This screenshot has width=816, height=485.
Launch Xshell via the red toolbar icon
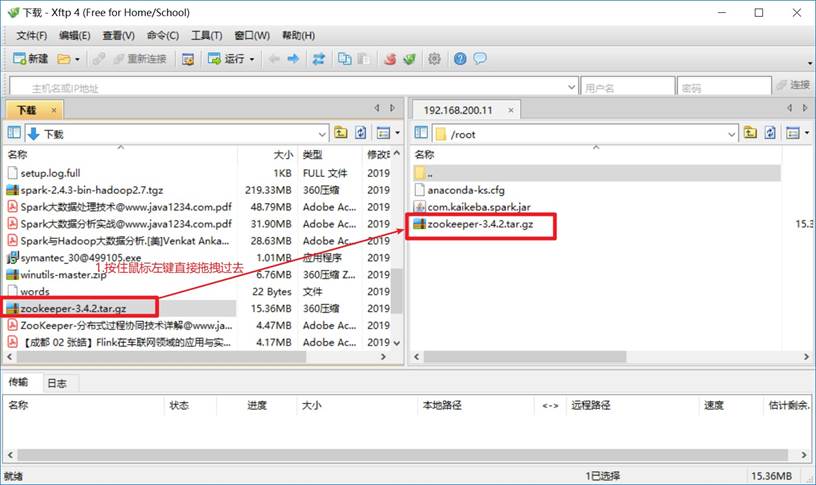390,59
